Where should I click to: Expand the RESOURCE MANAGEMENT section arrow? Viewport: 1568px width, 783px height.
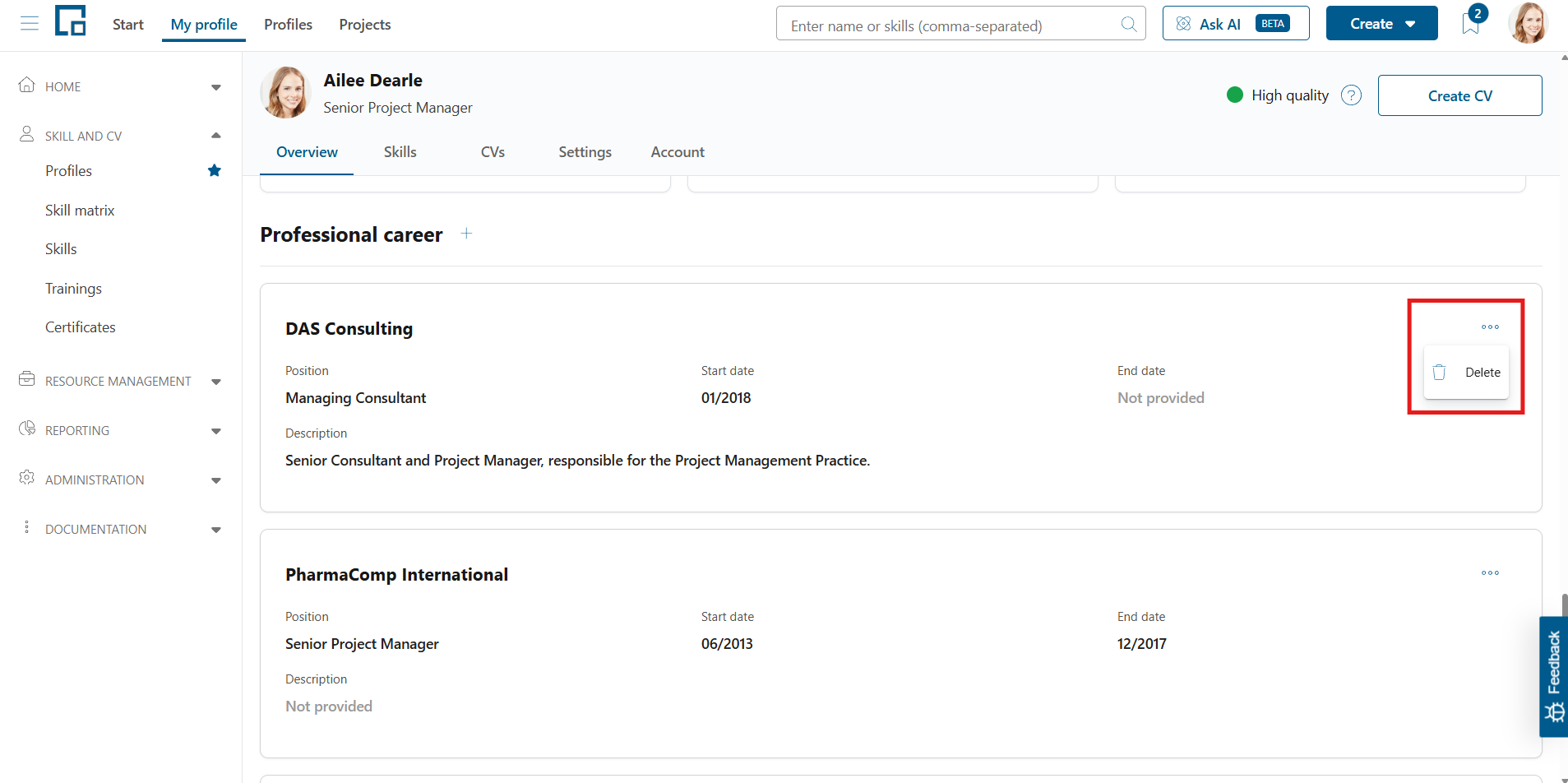point(216,382)
